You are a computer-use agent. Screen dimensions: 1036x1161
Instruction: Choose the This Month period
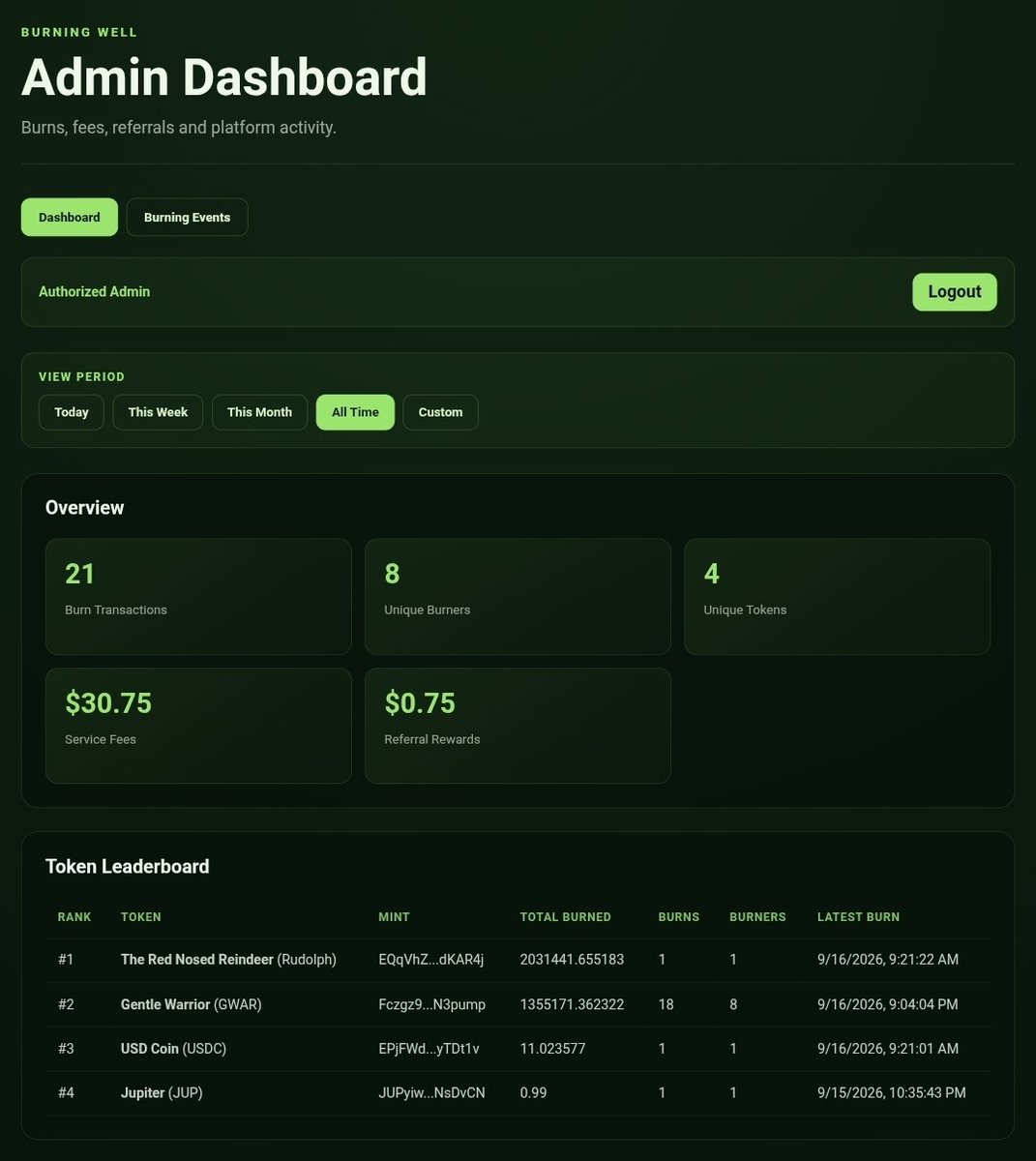pyautogui.click(x=259, y=412)
